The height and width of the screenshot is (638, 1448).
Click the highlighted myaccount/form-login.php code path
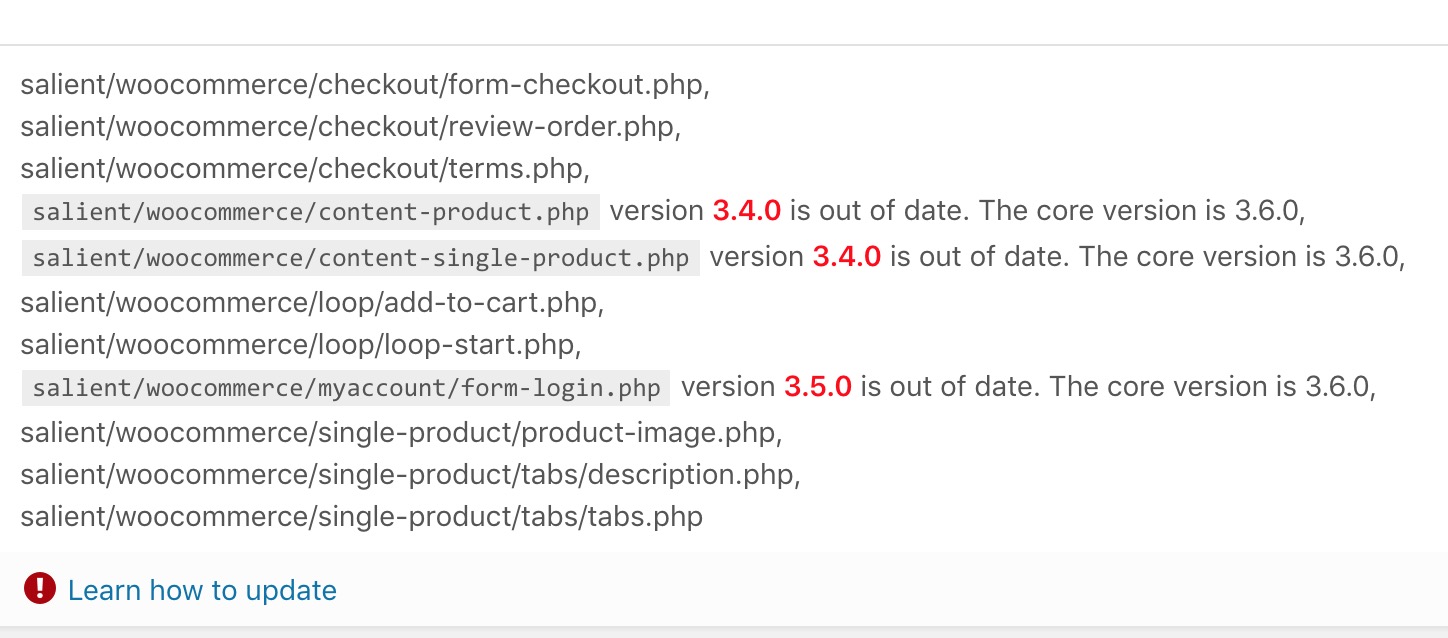point(346,388)
